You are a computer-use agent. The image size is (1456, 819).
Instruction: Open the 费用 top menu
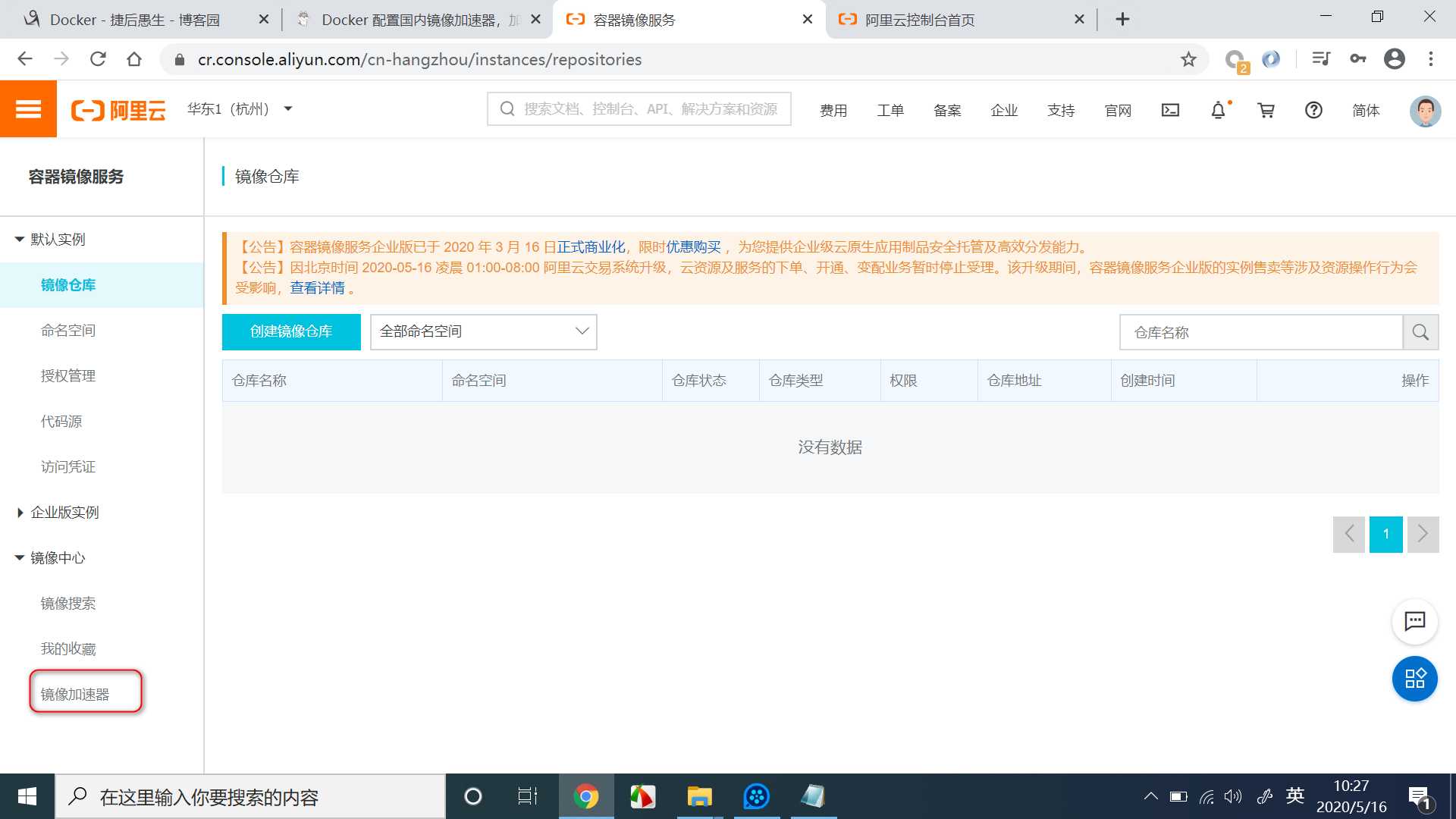pos(833,111)
